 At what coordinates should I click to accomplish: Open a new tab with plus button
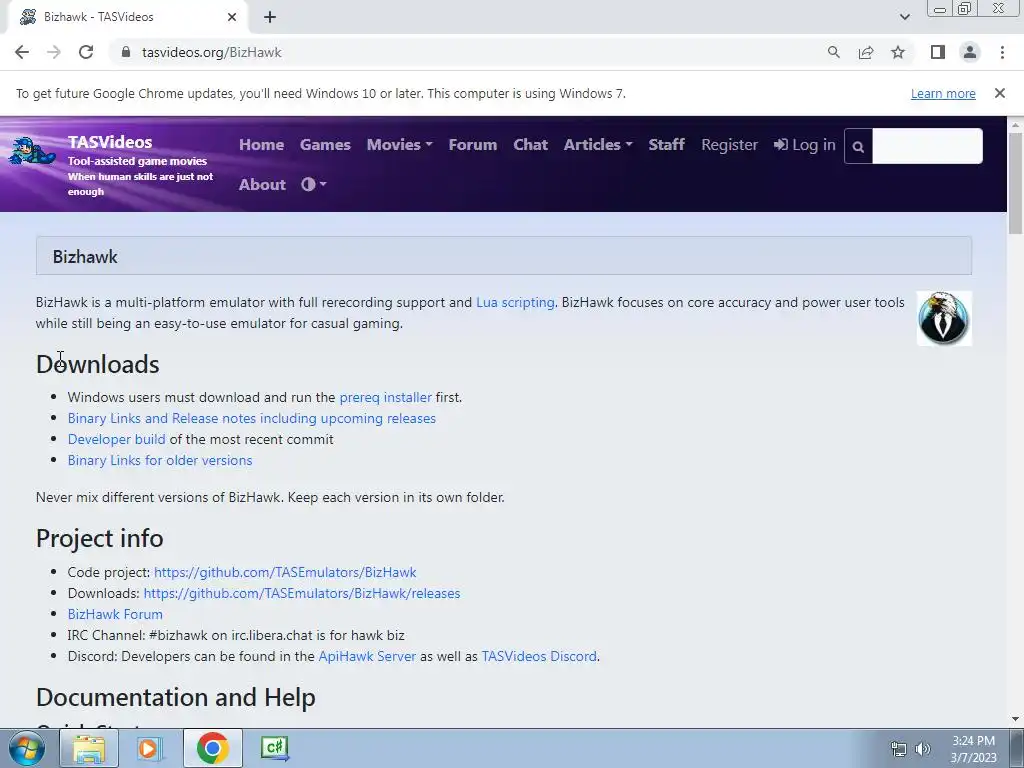[x=270, y=17]
